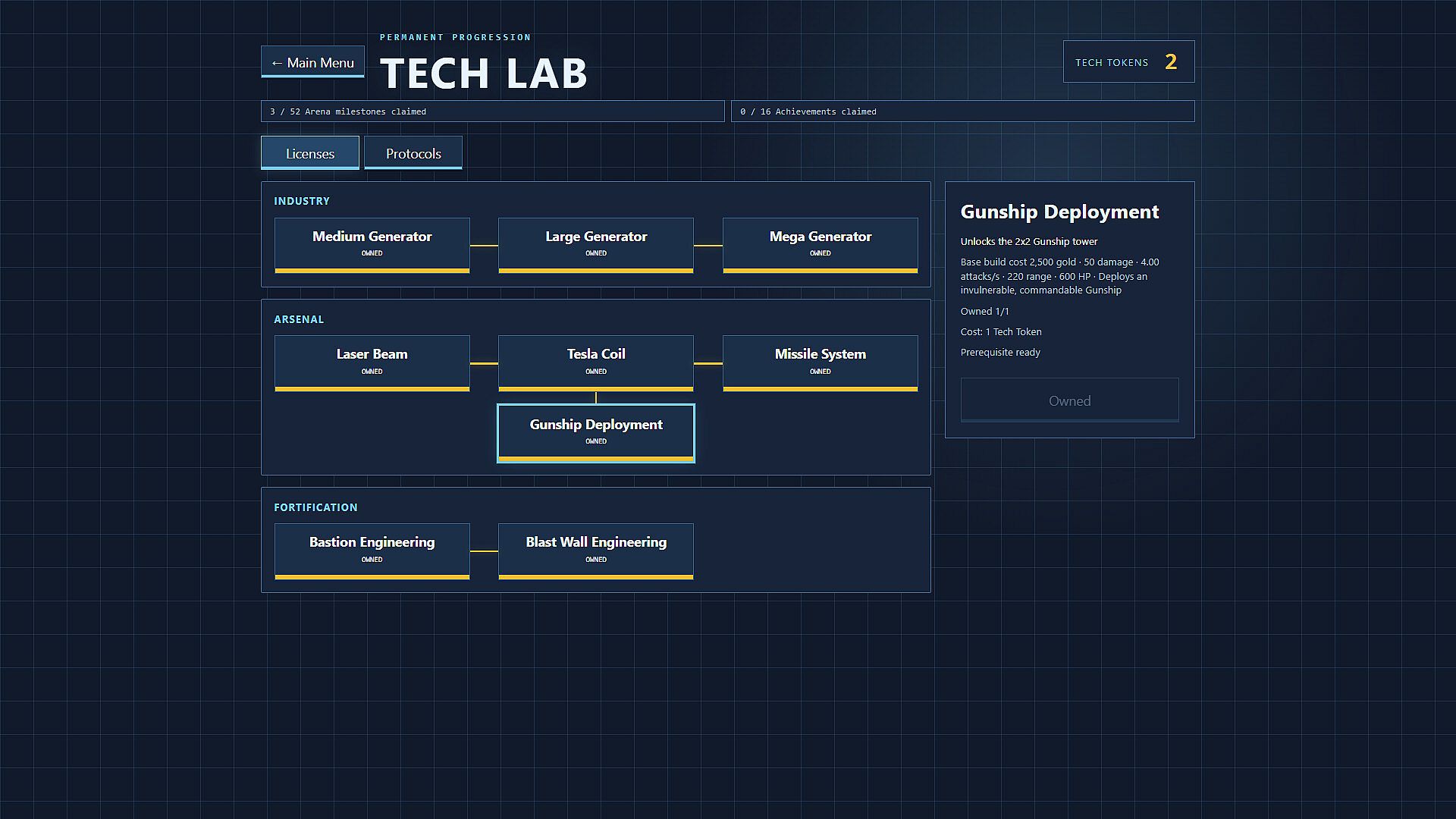Go back via the Main Menu button

point(312,62)
